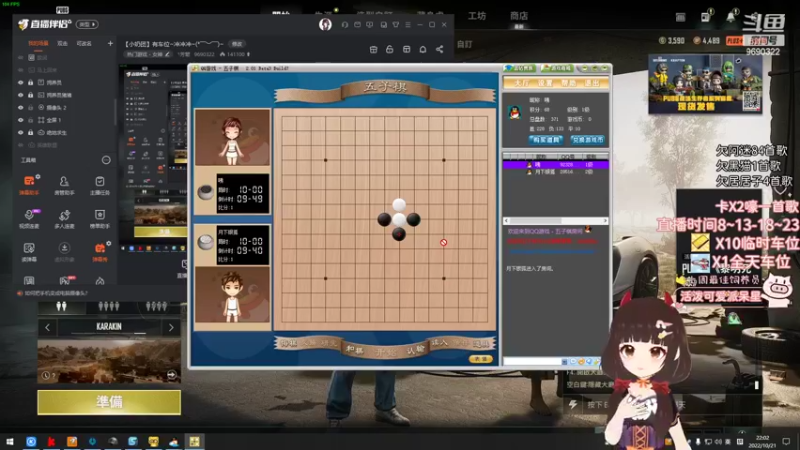
Task: Click the PUBG inventory icon beside the bell
Action: 705,17
